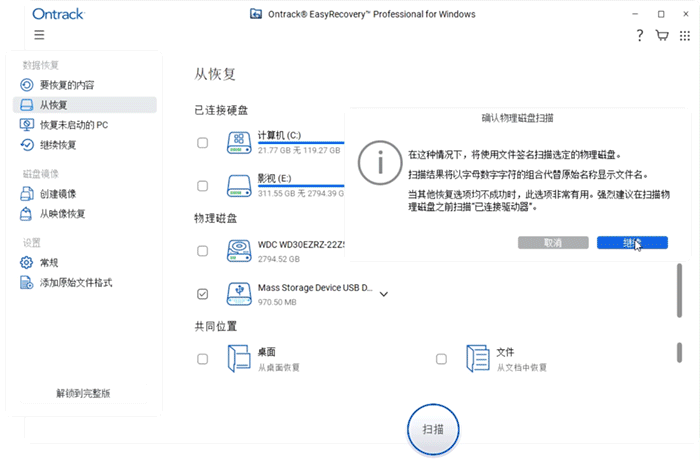
Task: Check the 文件 location checkbox
Action: coord(442,359)
